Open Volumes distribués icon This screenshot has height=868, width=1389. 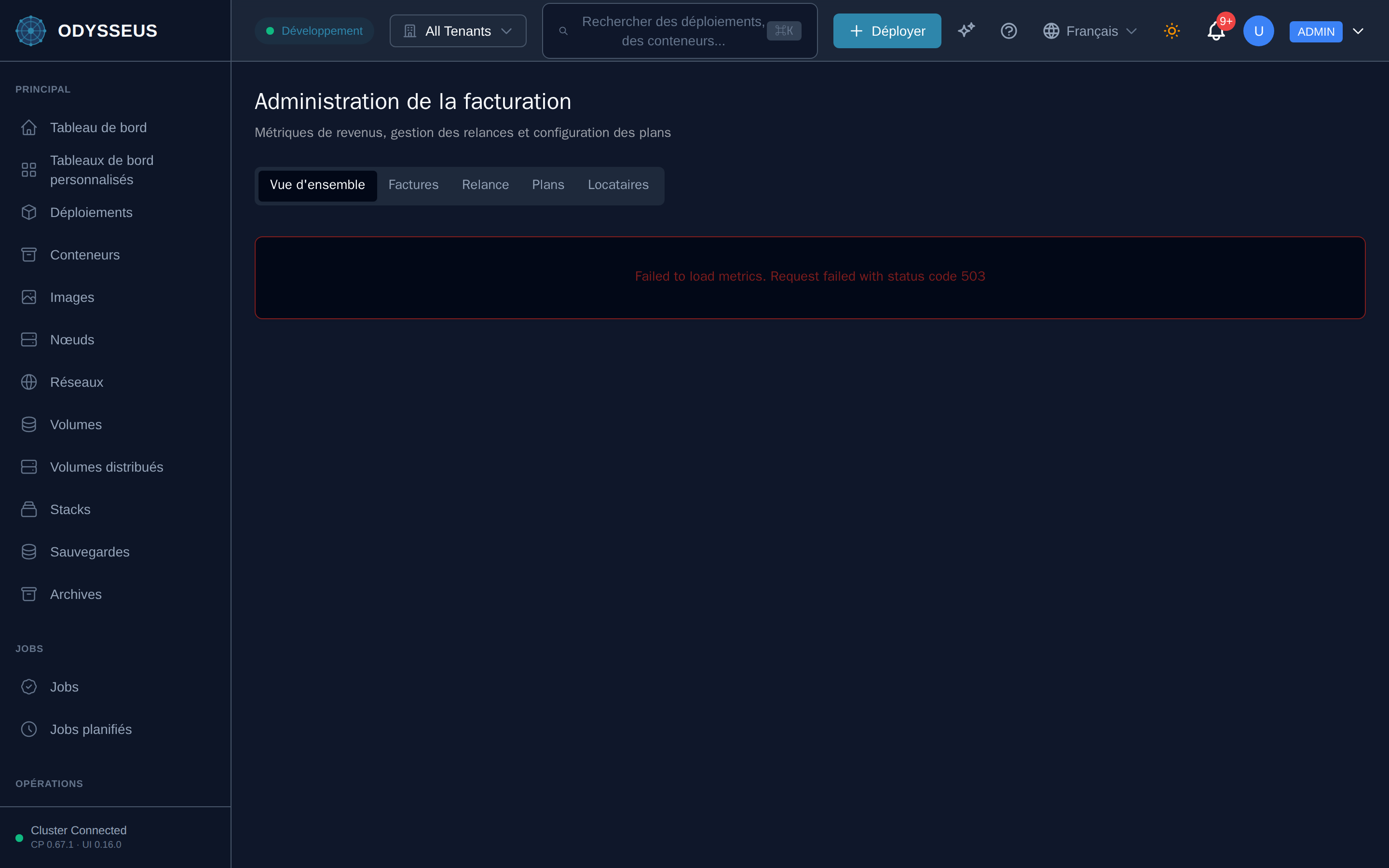click(29, 467)
